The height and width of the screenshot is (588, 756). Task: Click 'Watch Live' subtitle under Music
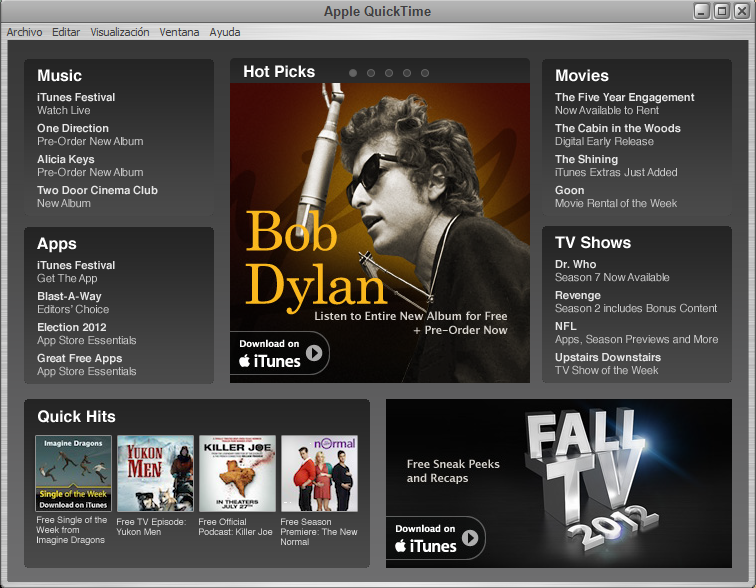(64, 110)
